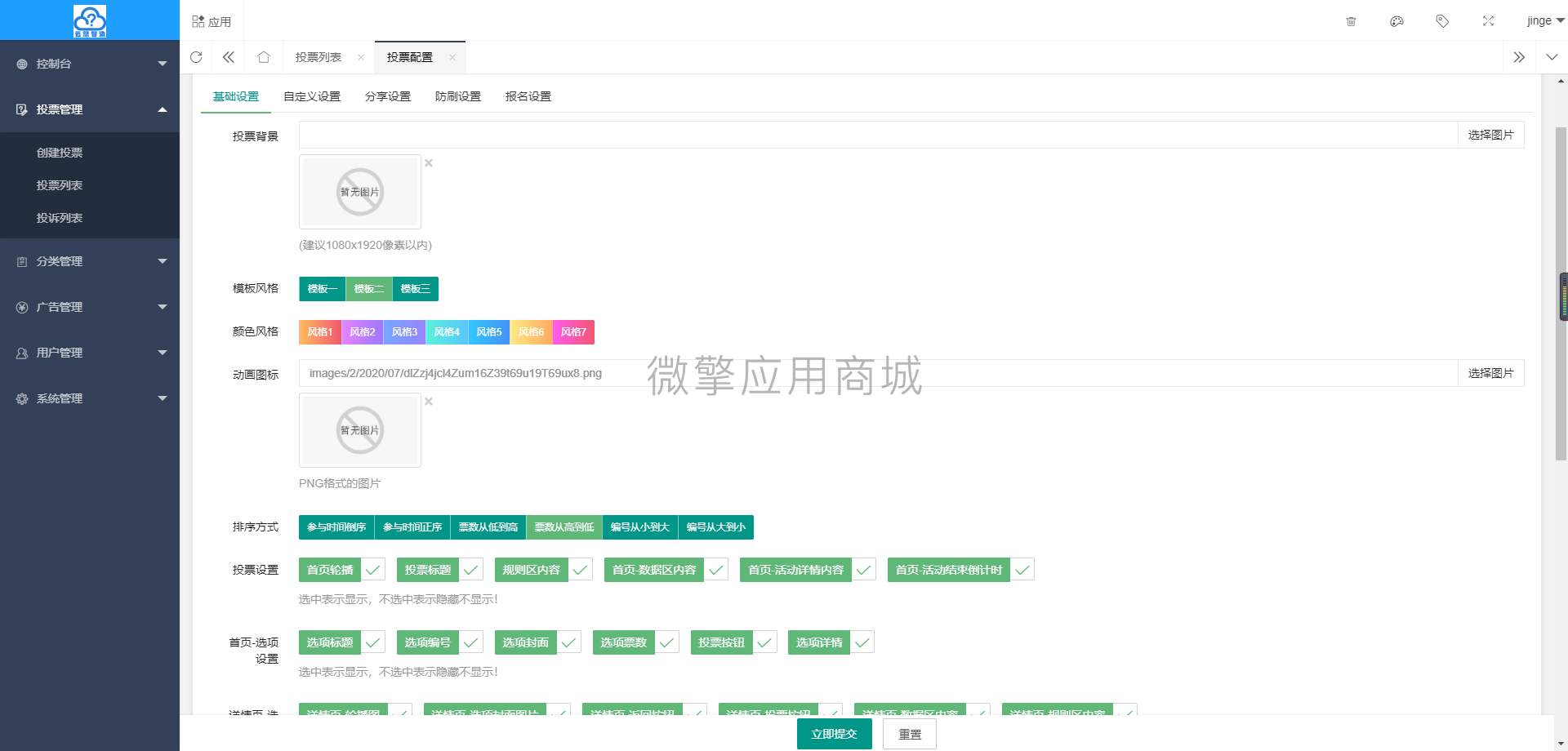Toggle the 选项标题 checkbox

(x=342, y=642)
